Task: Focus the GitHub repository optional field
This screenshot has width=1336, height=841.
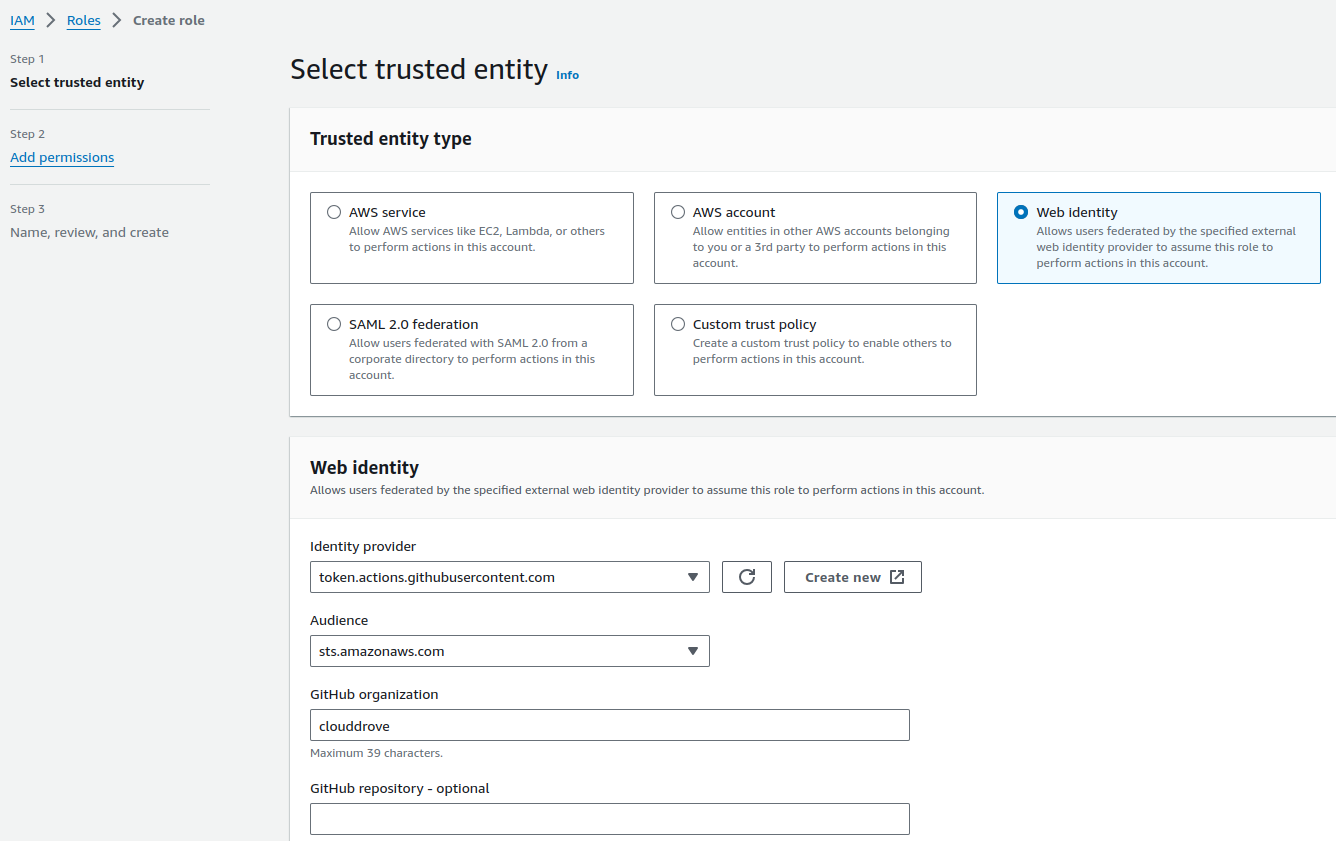Action: 609,818
